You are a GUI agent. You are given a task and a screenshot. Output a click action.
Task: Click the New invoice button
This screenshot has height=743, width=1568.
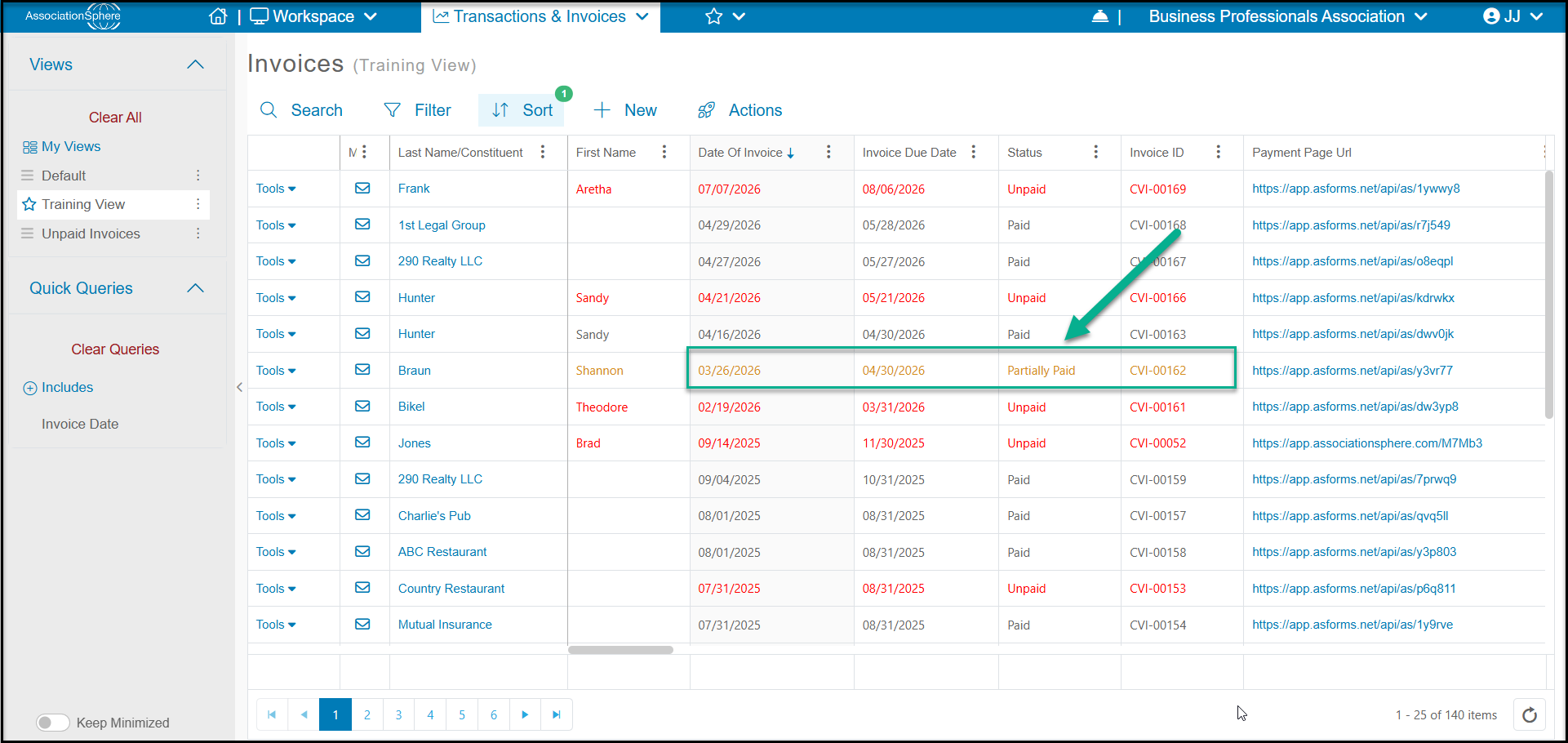tap(625, 110)
